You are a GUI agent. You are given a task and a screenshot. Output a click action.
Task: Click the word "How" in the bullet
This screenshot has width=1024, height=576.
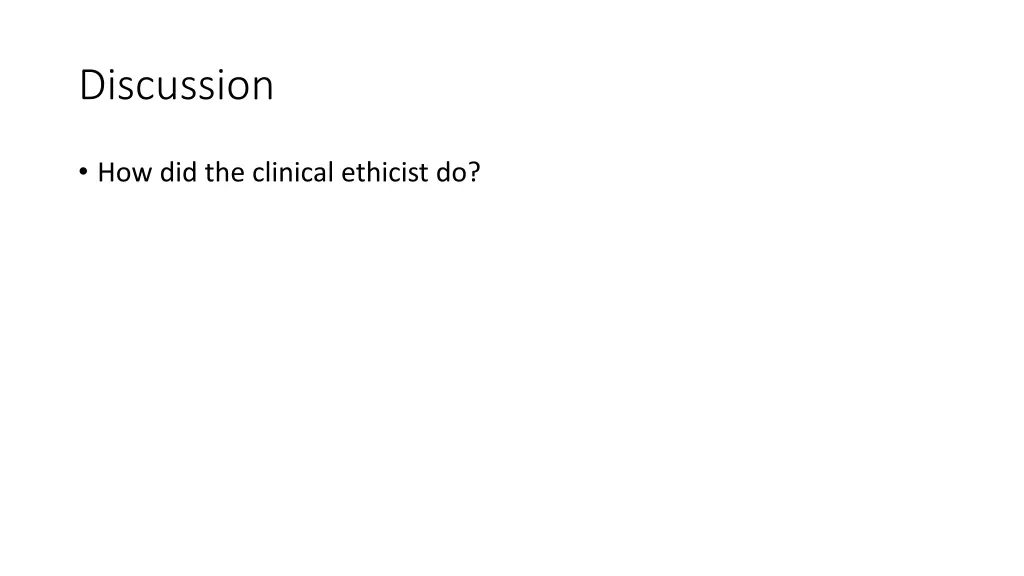pyautogui.click(x=124, y=173)
